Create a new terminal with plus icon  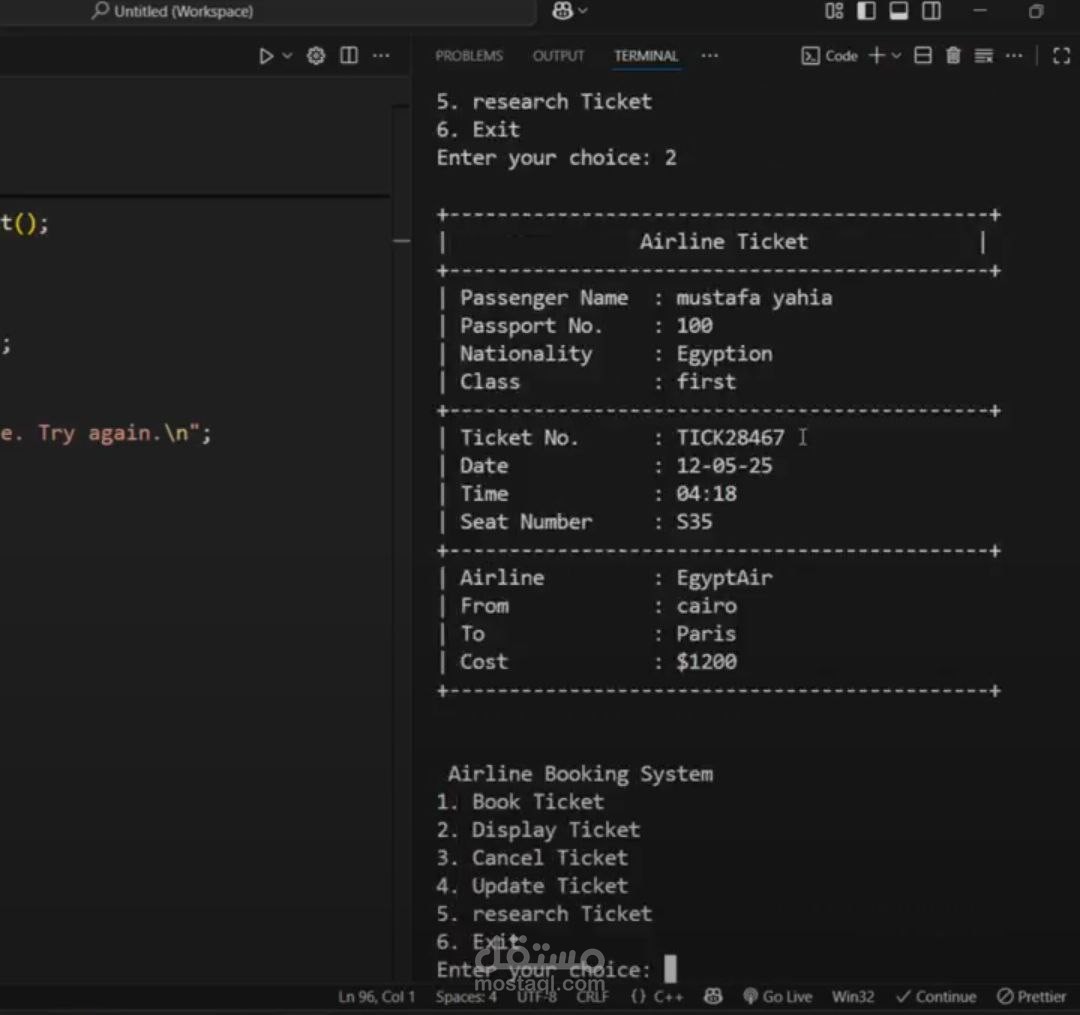click(877, 56)
